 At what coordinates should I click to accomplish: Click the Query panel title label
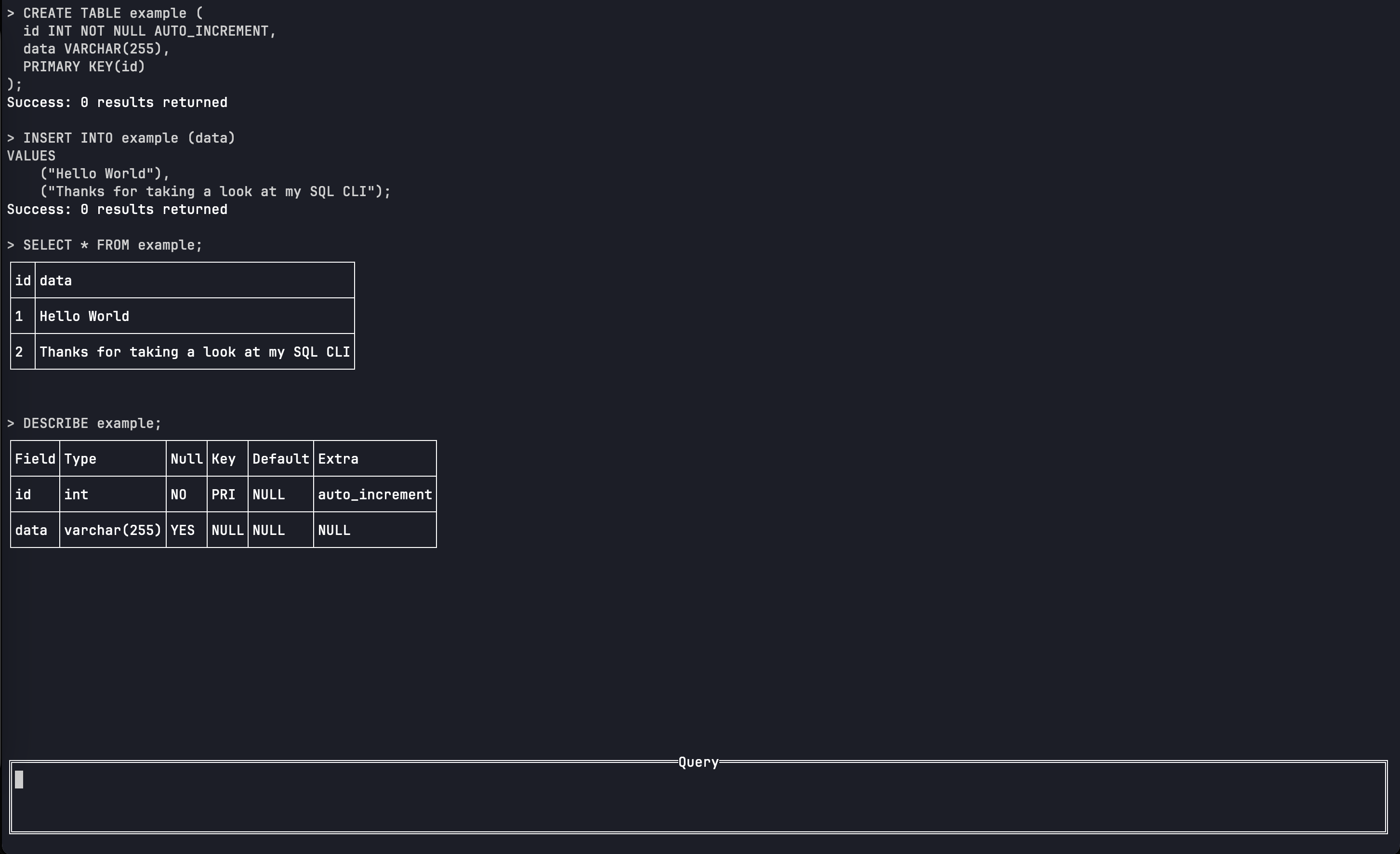point(698,762)
